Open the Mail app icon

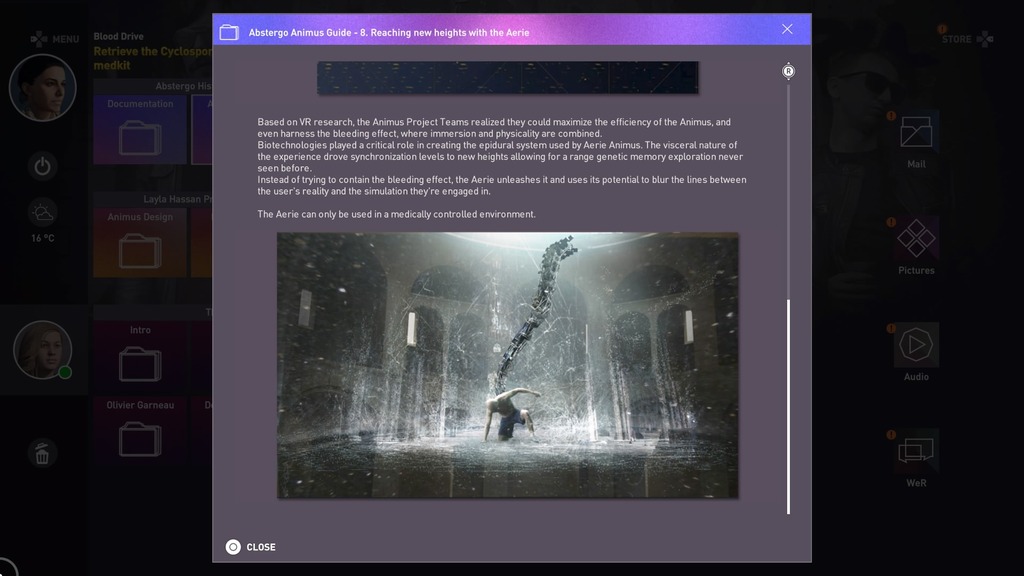click(x=916, y=133)
